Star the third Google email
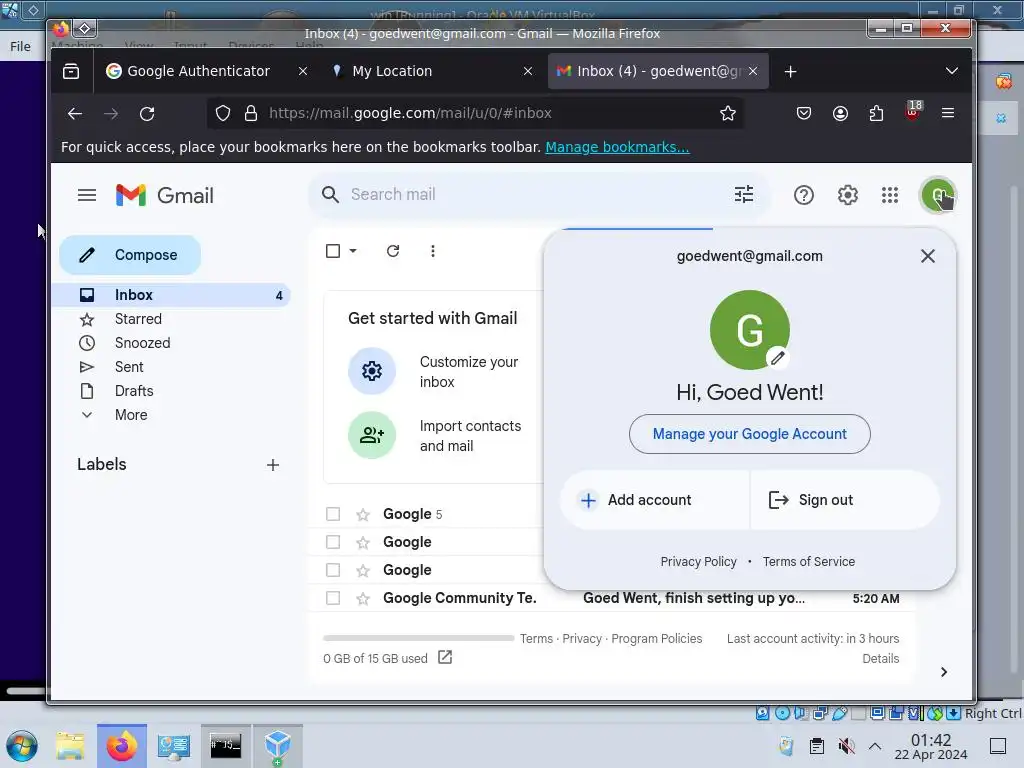1024x768 pixels. tap(363, 571)
